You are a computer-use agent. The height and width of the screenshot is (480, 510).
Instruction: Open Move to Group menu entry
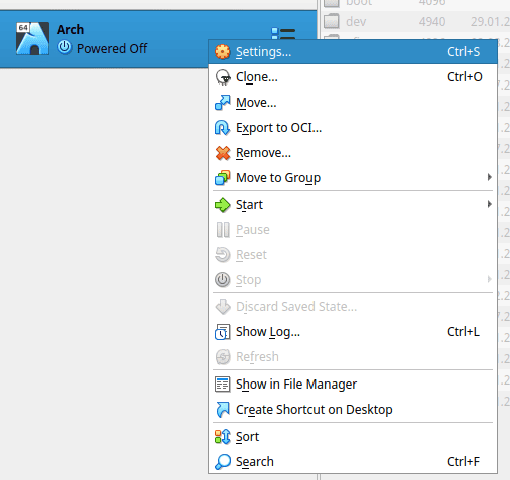coord(353,178)
